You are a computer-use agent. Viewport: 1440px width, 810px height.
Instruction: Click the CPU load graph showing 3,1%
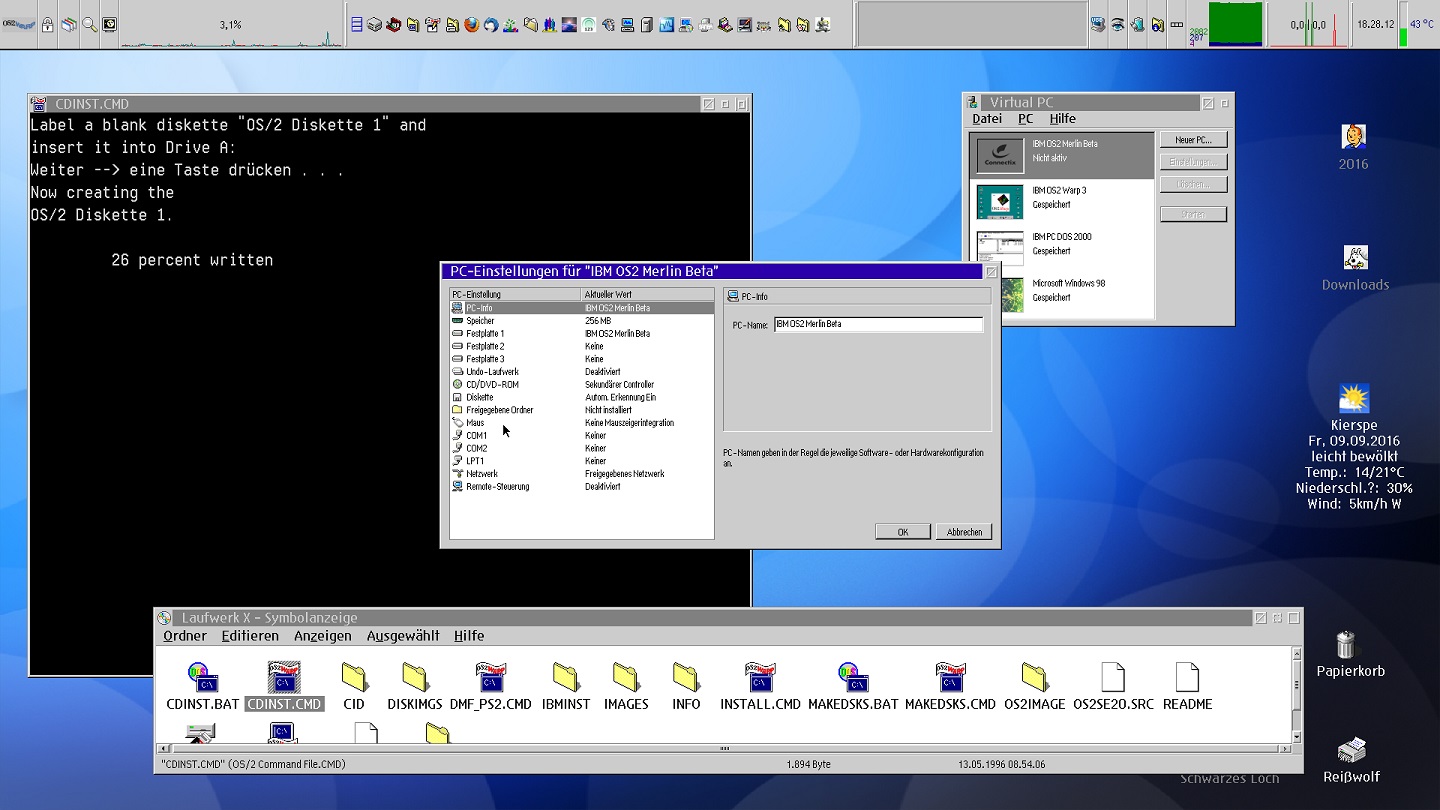tap(231, 25)
